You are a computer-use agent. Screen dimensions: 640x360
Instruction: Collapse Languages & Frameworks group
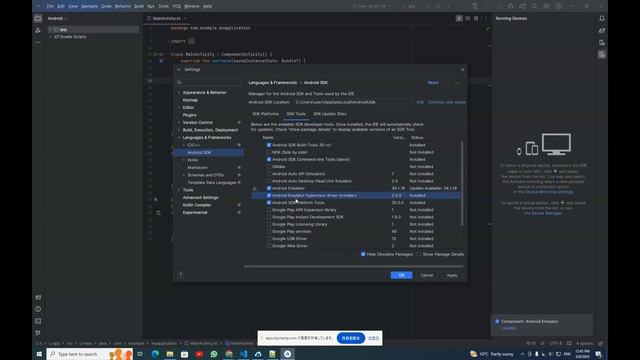point(179,138)
